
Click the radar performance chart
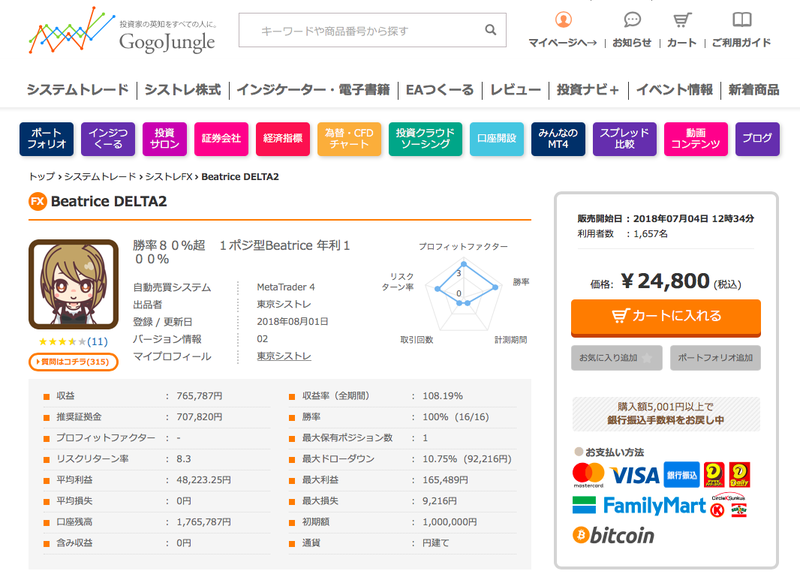(x=463, y=294)
